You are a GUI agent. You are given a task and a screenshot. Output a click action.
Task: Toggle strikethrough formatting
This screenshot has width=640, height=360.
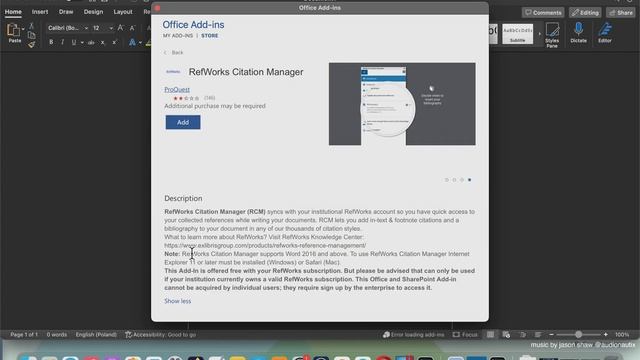pos(91,42)
